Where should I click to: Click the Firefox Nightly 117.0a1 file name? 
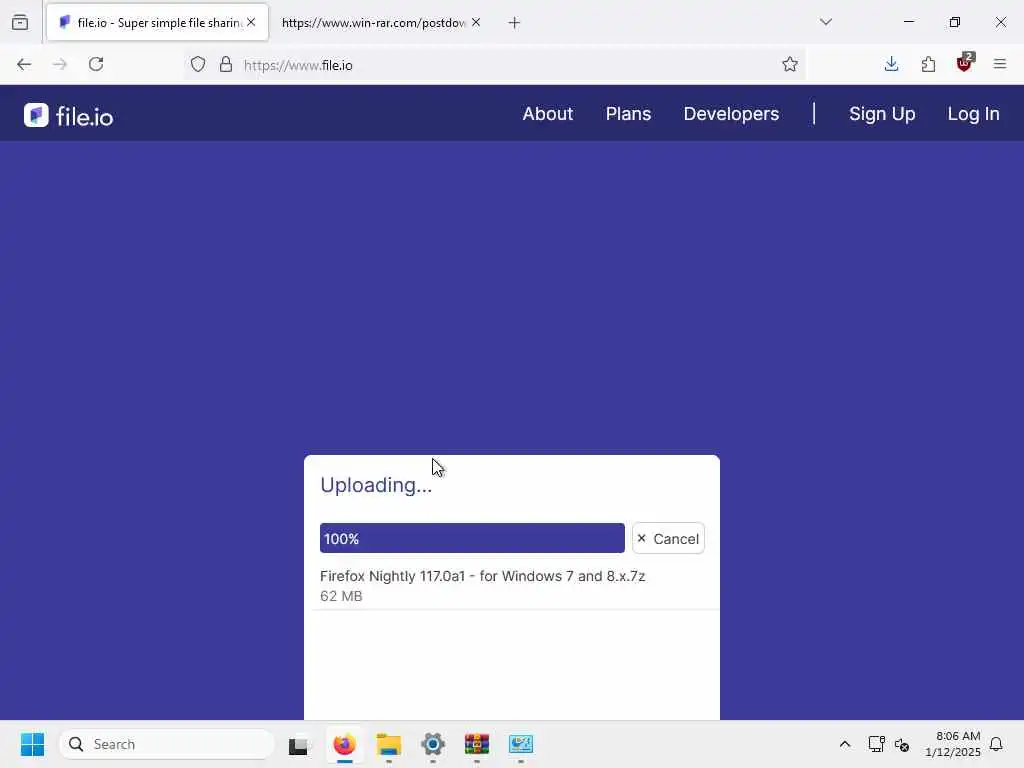[x=483, y=576]
